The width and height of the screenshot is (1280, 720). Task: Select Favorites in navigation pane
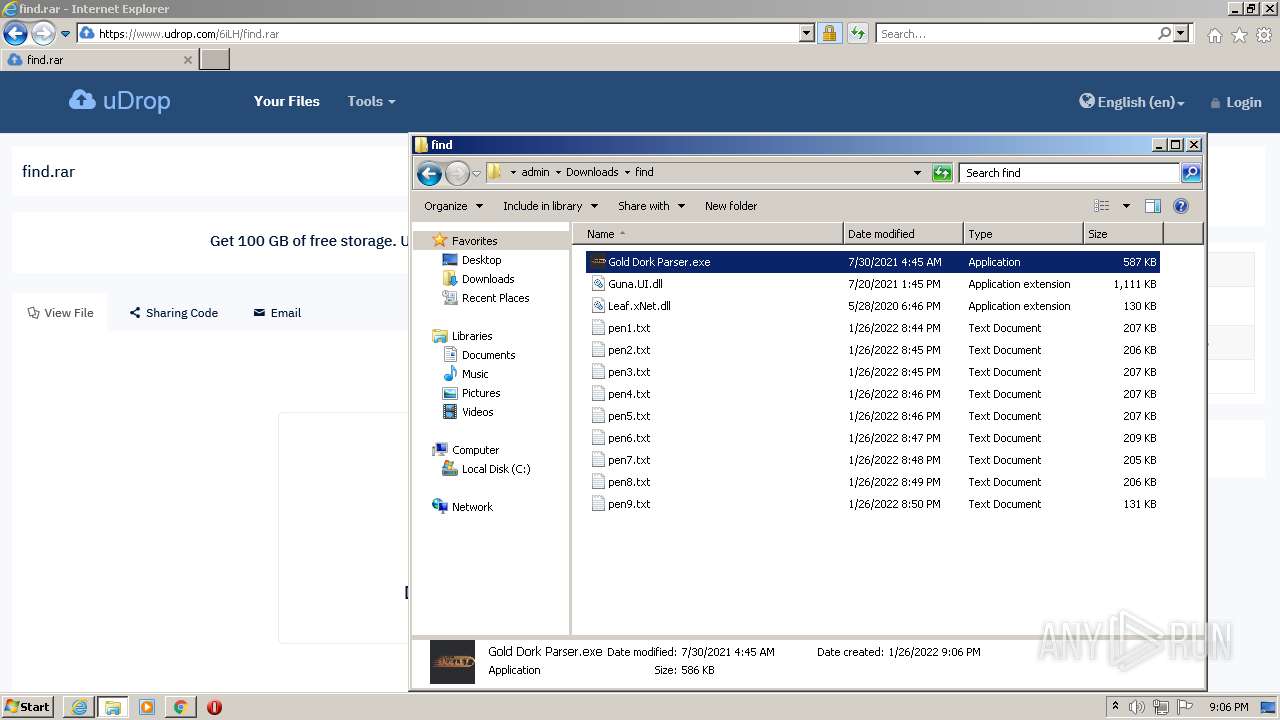pyautogui.click(x=474, y=241)
